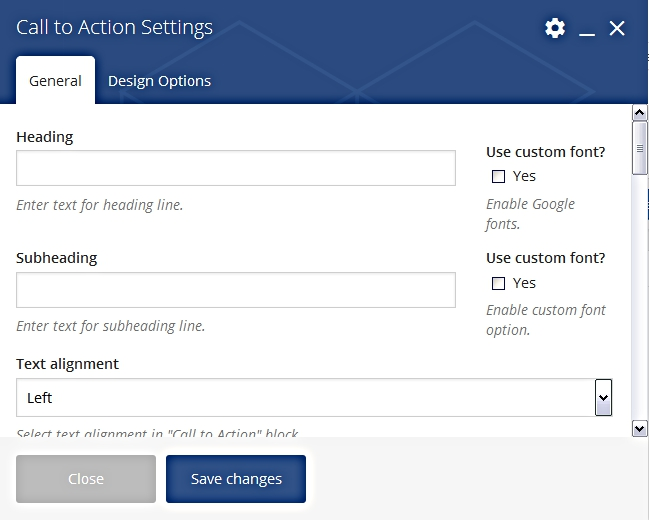Focus the Subheading text field
Viewport: 649px width, 520px height.
236,290
